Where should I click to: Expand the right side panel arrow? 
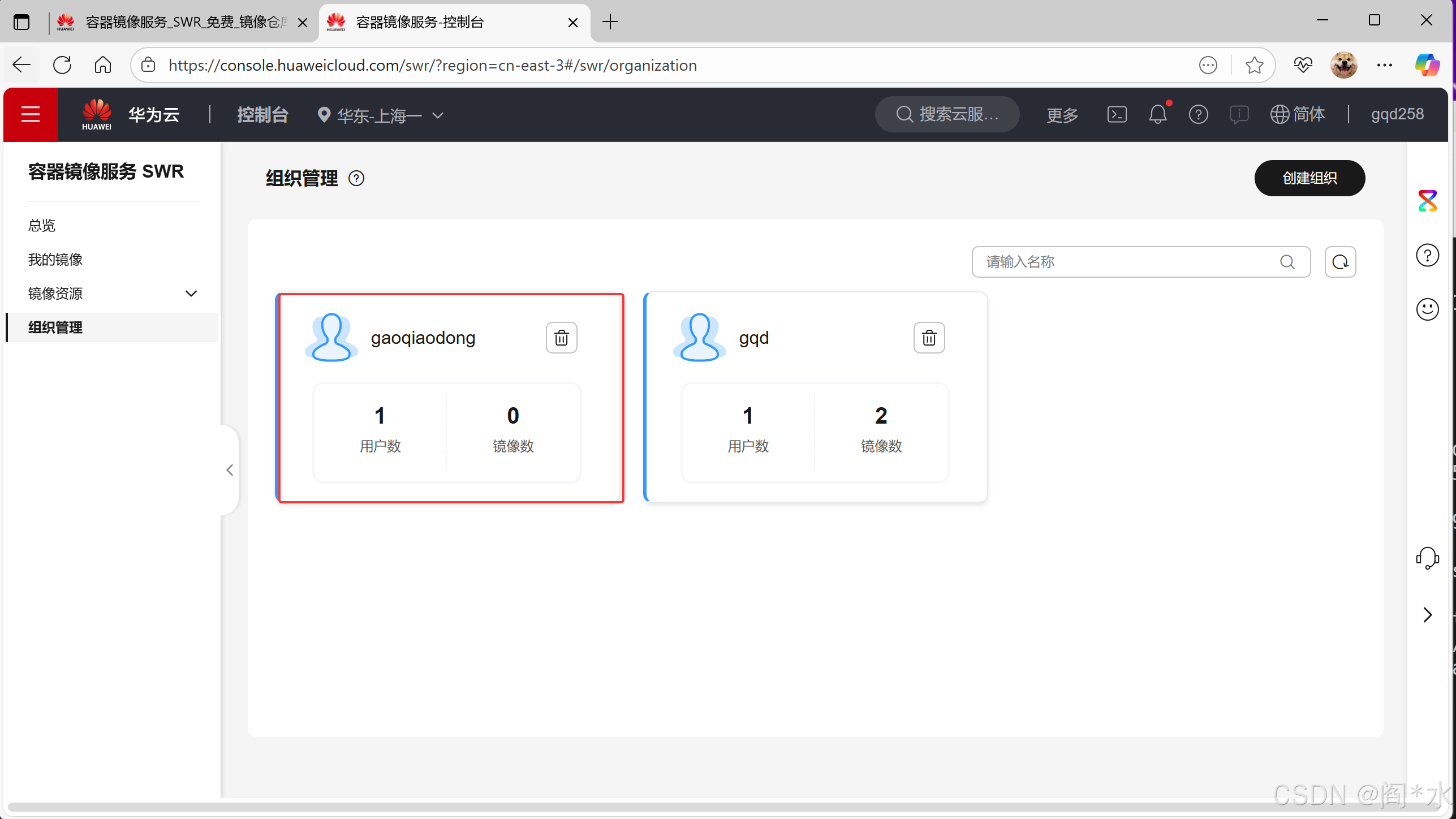click(x=1427, y=615)
